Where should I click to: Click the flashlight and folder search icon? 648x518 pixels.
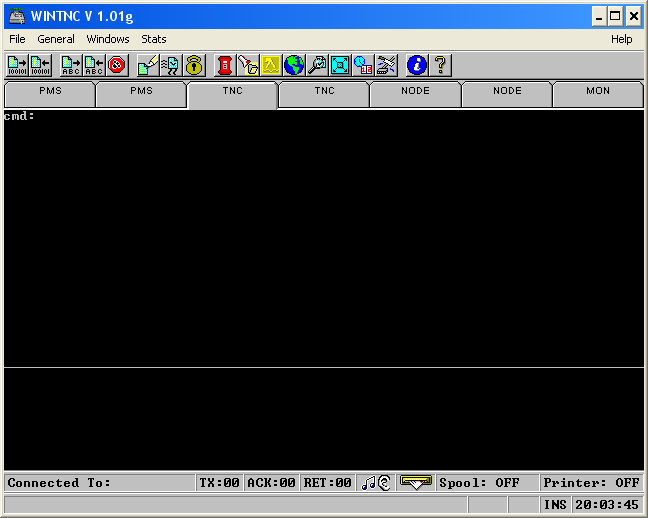[248, 65]
